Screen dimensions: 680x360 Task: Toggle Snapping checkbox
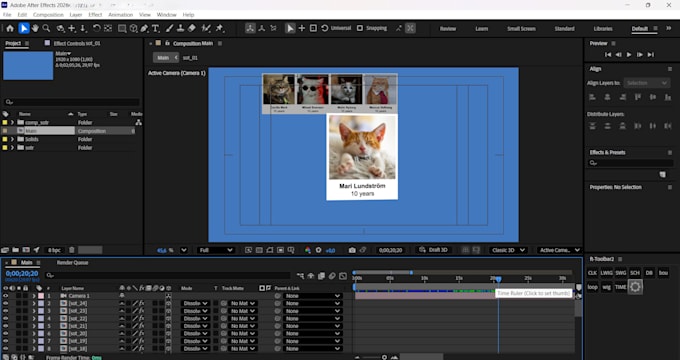tap(360, 28)
